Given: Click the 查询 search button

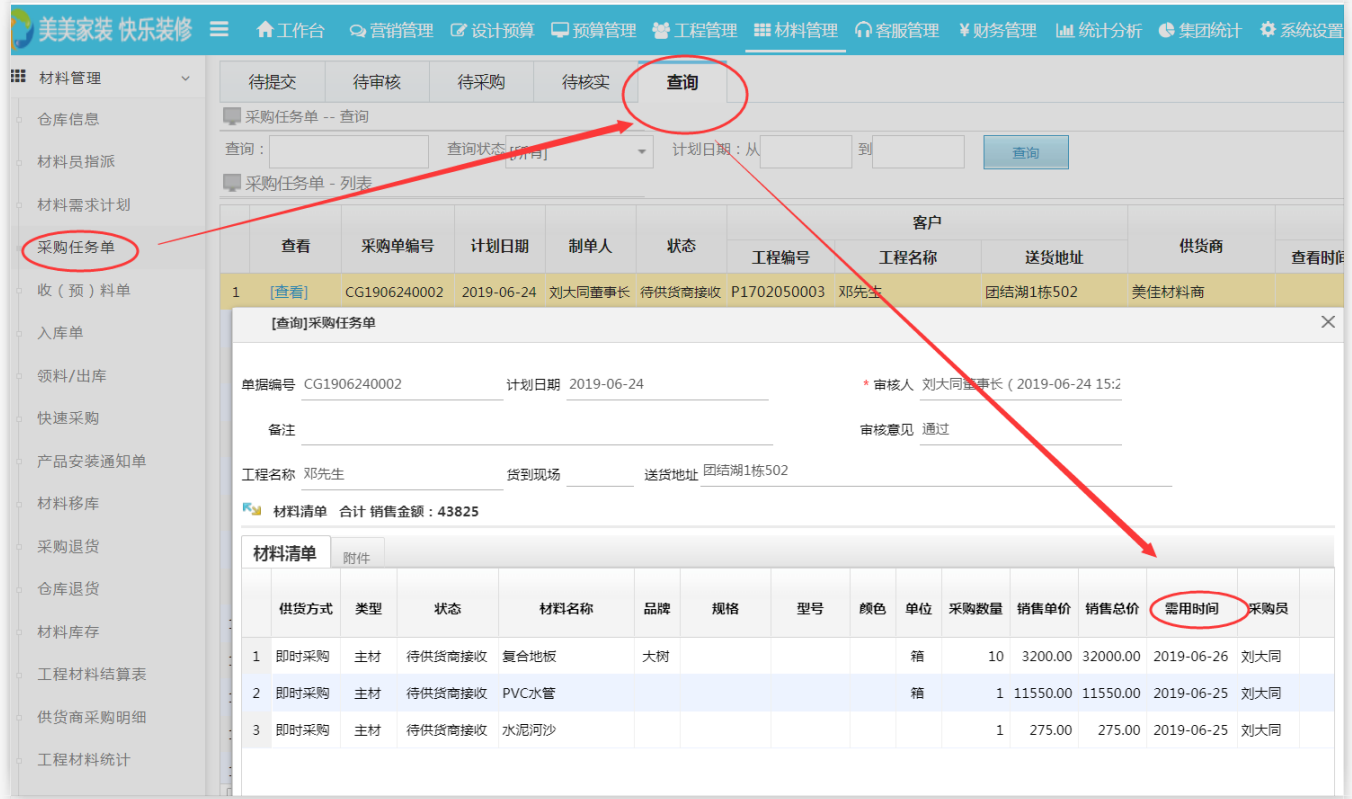Looking at the screenshot, I should pos(1025,152).
